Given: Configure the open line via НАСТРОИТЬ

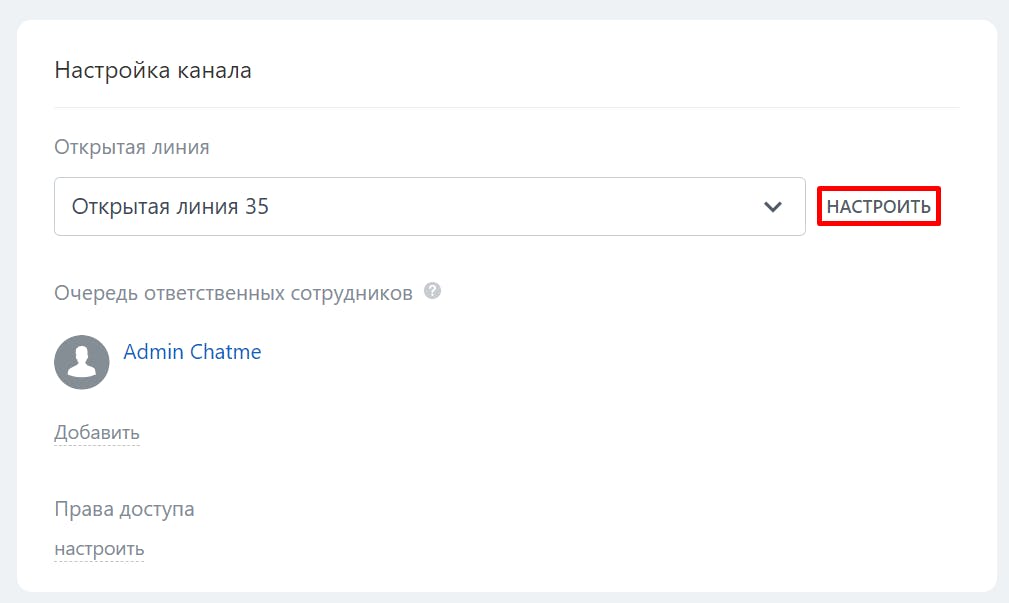Looking at the screenshot, I should (x=878, y=207).
